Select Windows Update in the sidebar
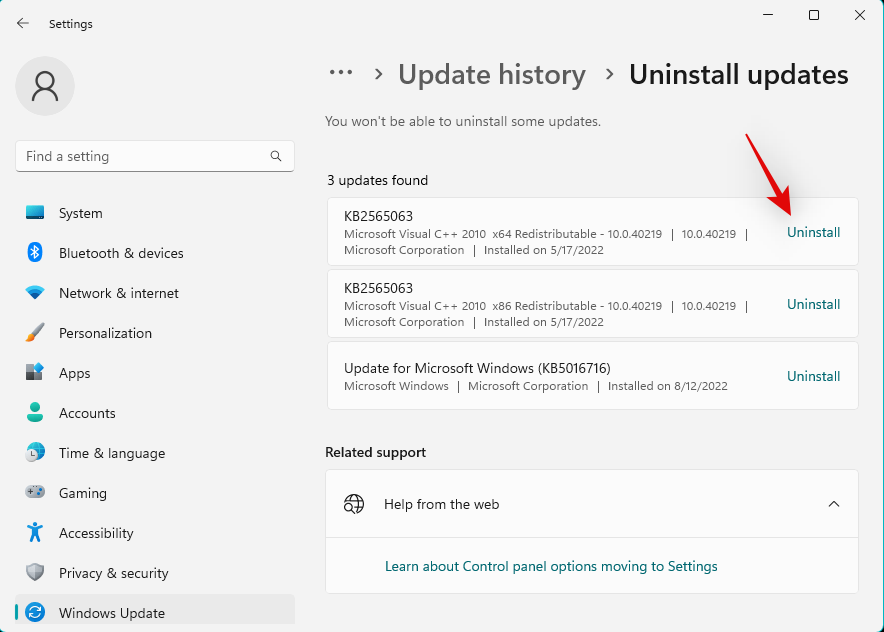This screenshot has width=884, height=632. [x=111, y=612]
